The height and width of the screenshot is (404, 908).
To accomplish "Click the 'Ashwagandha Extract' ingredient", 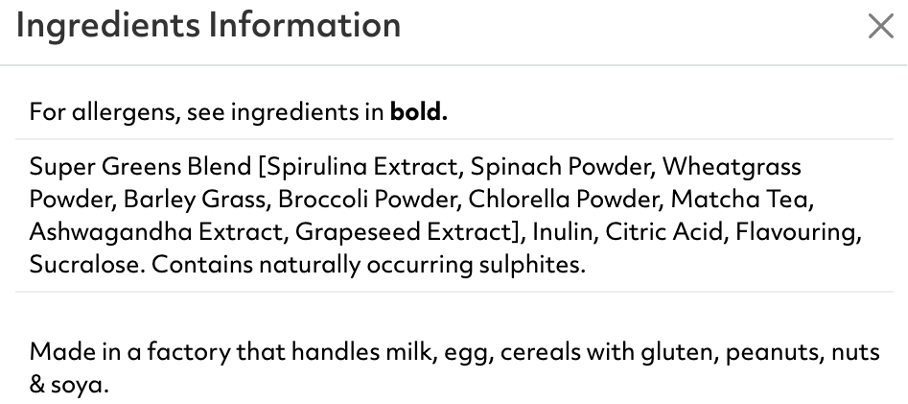I will (x=156, y=232).
